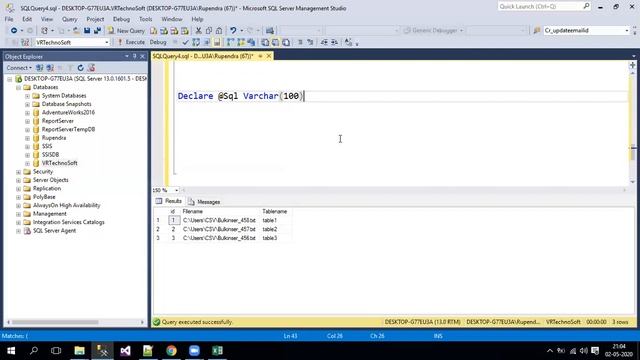The image size is (640, 360).
Task: Click the Quick Launch search field
Action: point(543,7)
